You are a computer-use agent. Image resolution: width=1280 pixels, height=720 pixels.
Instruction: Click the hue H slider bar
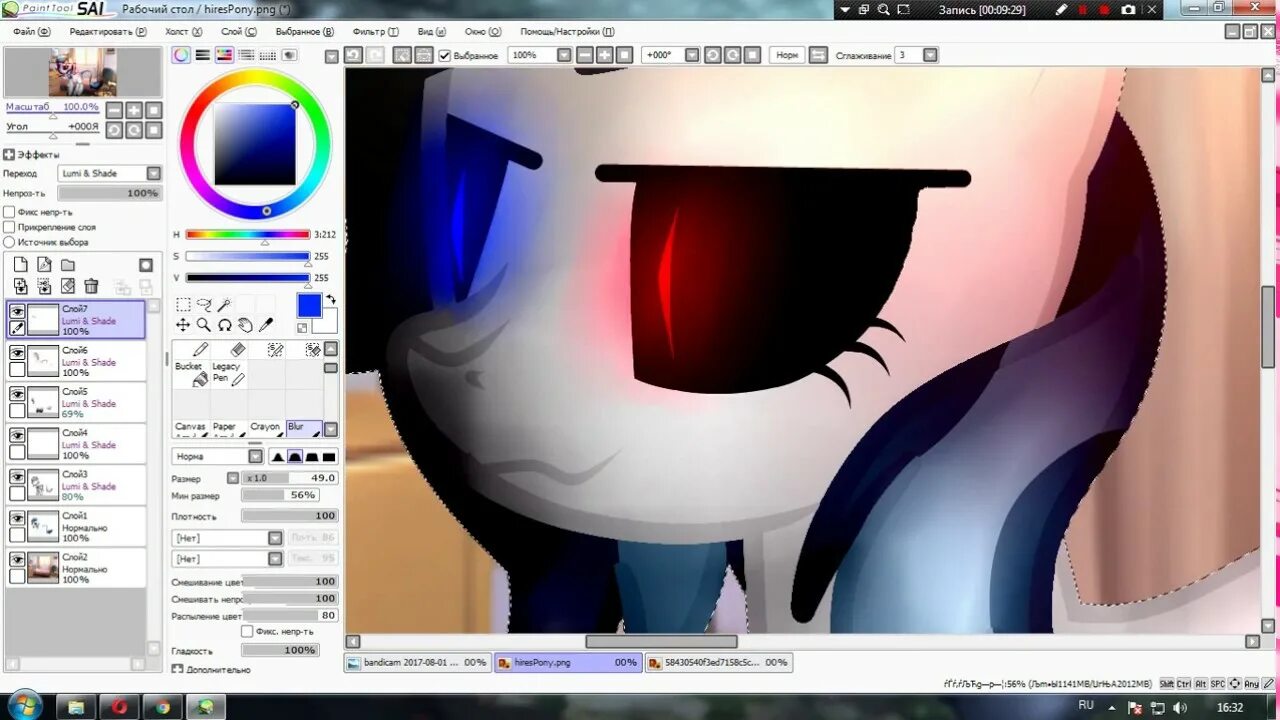[x=248, y=234]
